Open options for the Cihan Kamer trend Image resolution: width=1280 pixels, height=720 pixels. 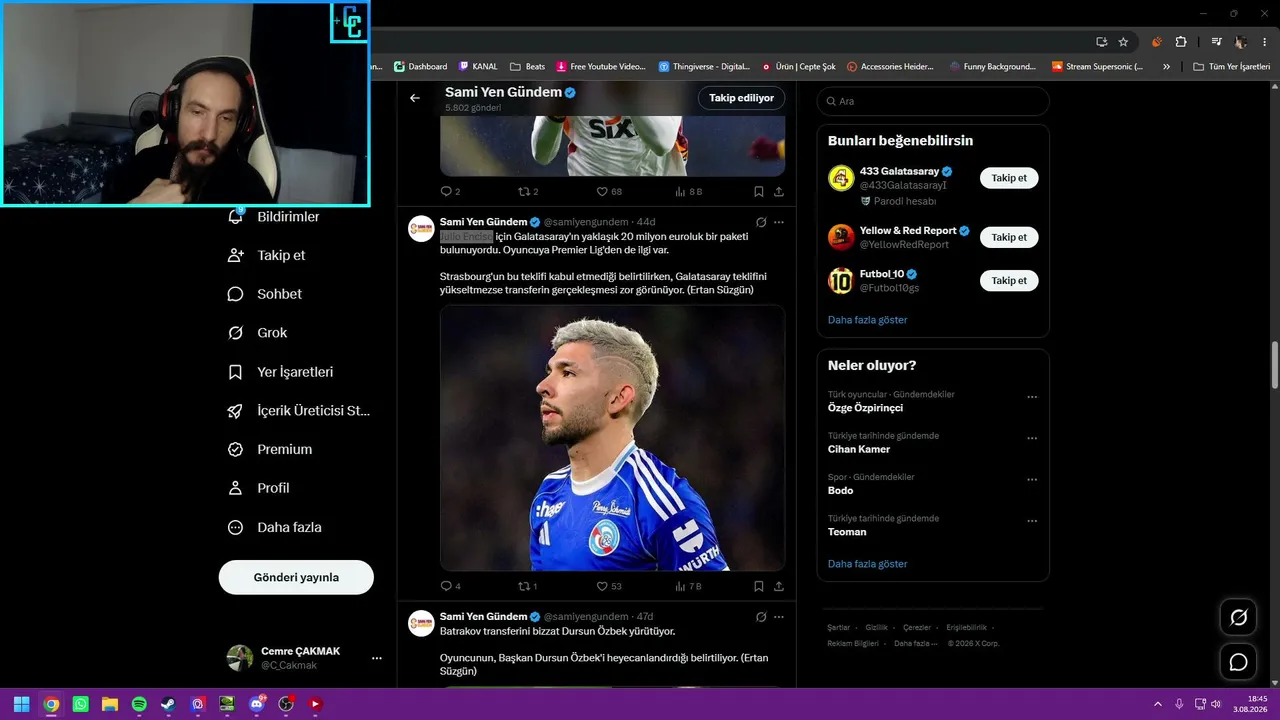pyautogui.click(x=1032, y=438)
